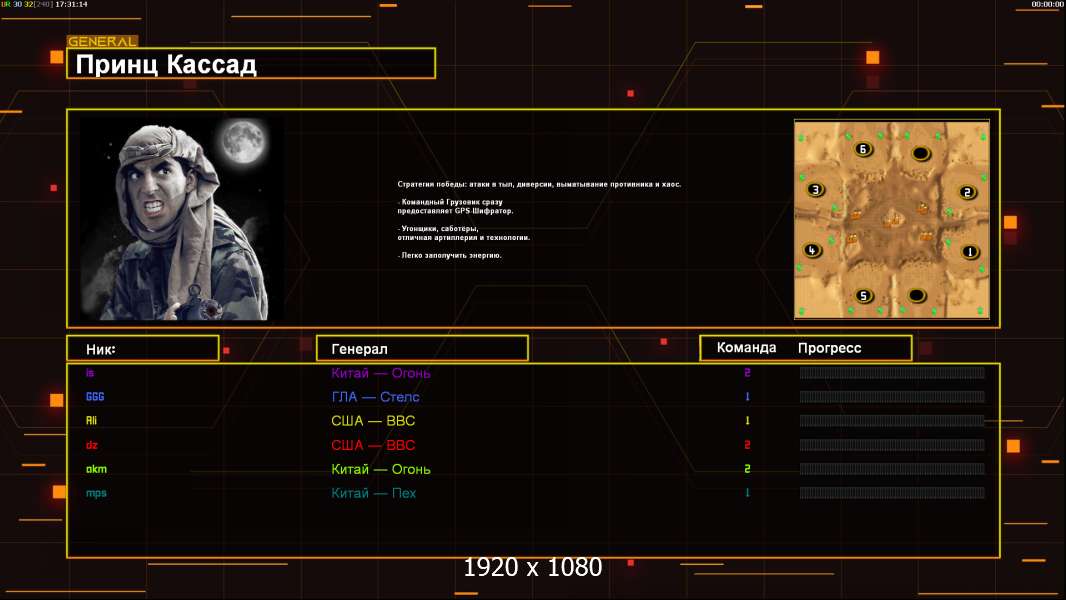
Task: Click start position 6 on the minimap
Action: point(863,150)
